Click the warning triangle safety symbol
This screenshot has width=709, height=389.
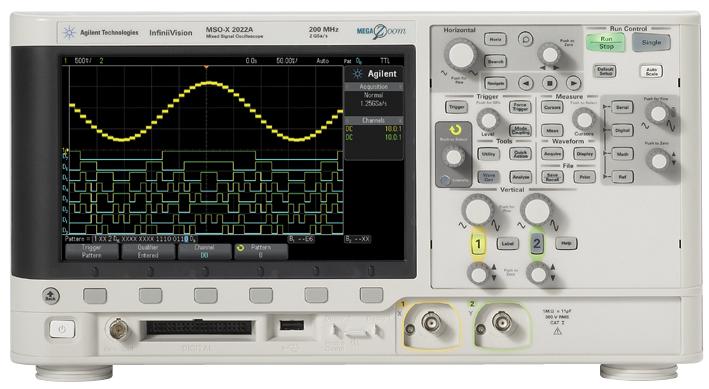(x=557, y=331)
